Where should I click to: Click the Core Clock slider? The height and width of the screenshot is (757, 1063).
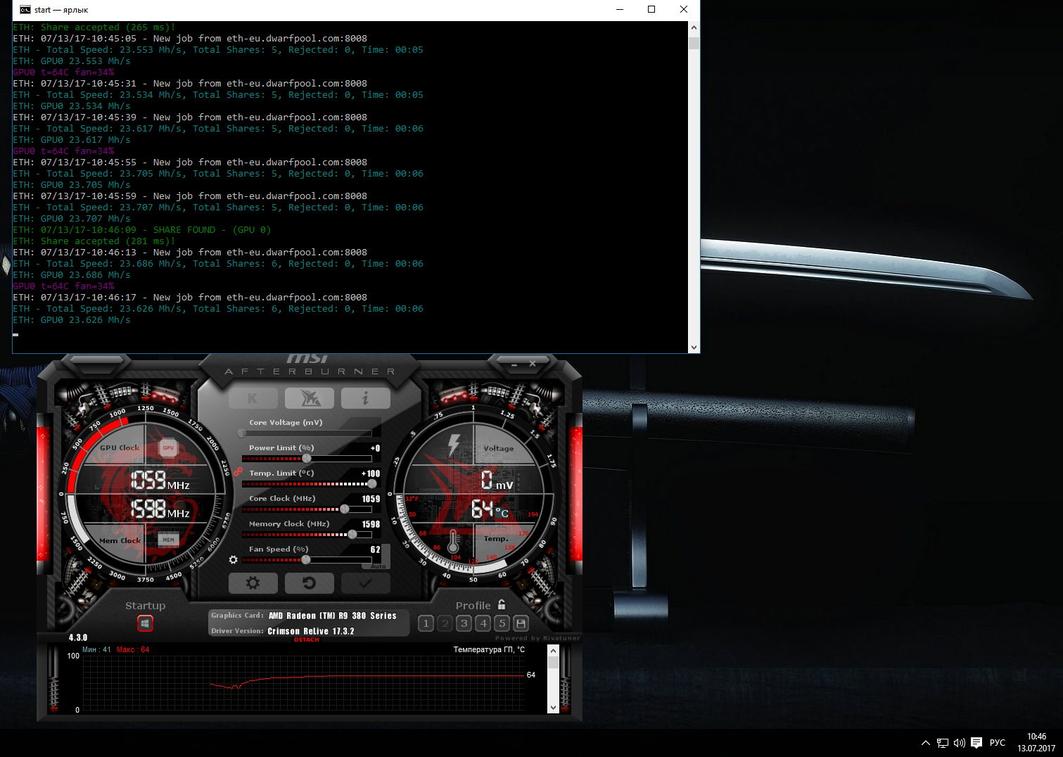[x=307, y=509]
